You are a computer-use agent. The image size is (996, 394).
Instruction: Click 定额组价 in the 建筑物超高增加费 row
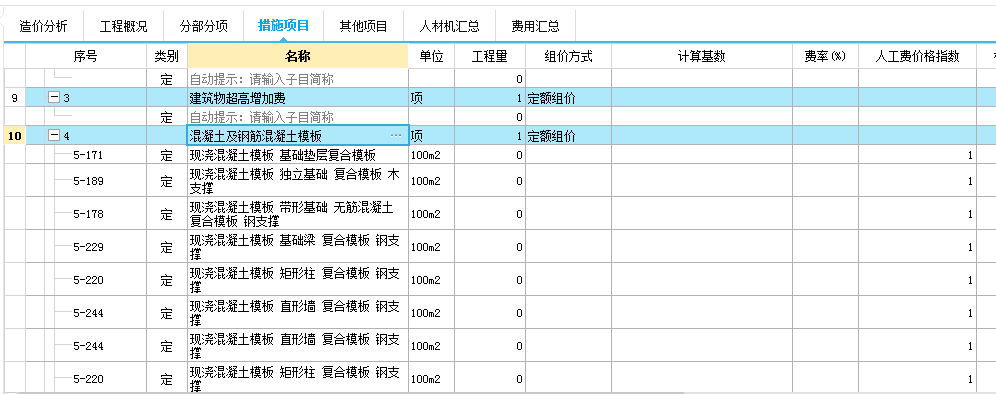coord(551,98)
